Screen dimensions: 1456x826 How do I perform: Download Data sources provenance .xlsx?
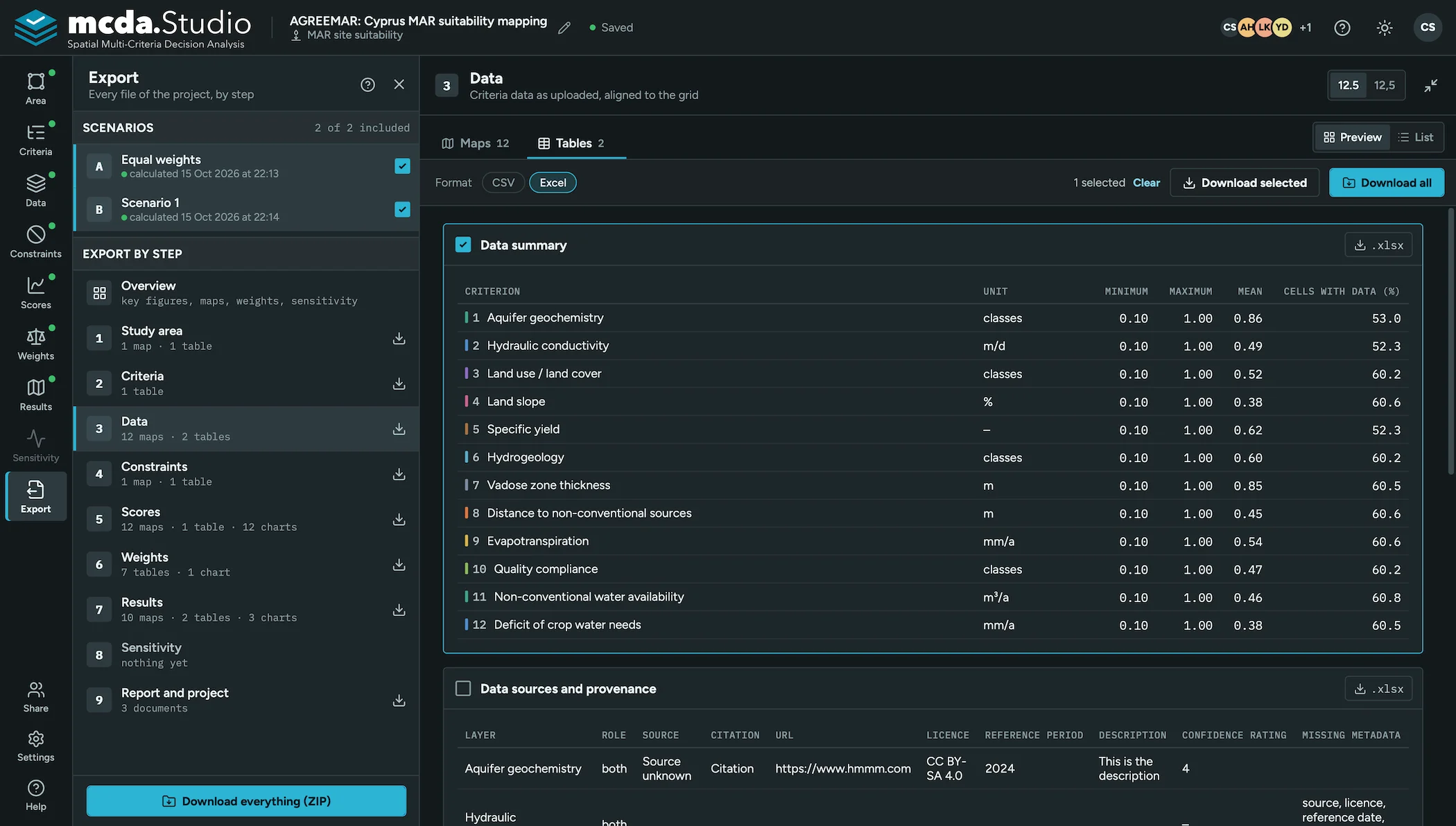[x=1378, y=688]
